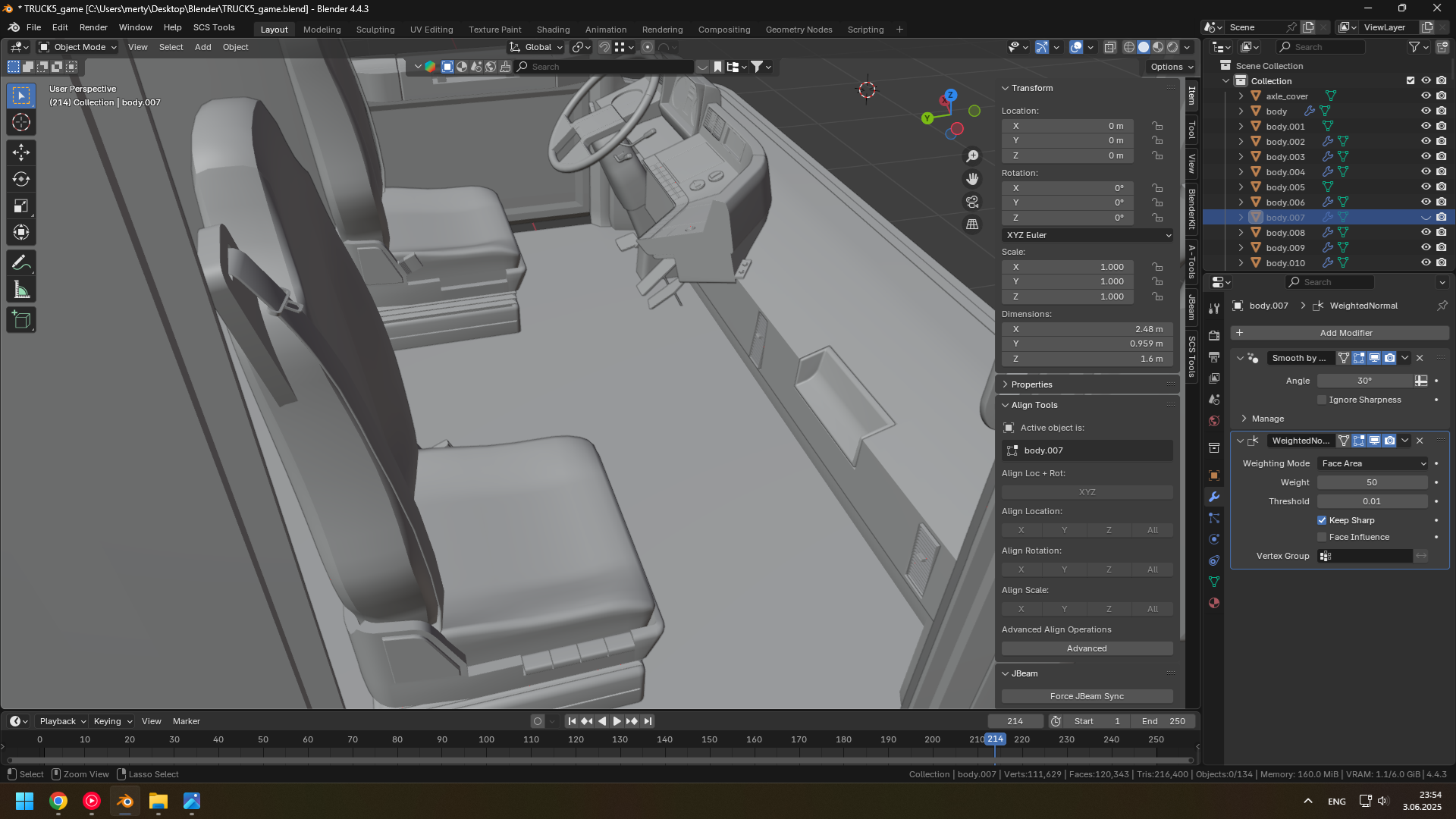Open the Modifiers wrench properties tab
The height and width of the screenshot is (819, 1456).
point(1214,497)
